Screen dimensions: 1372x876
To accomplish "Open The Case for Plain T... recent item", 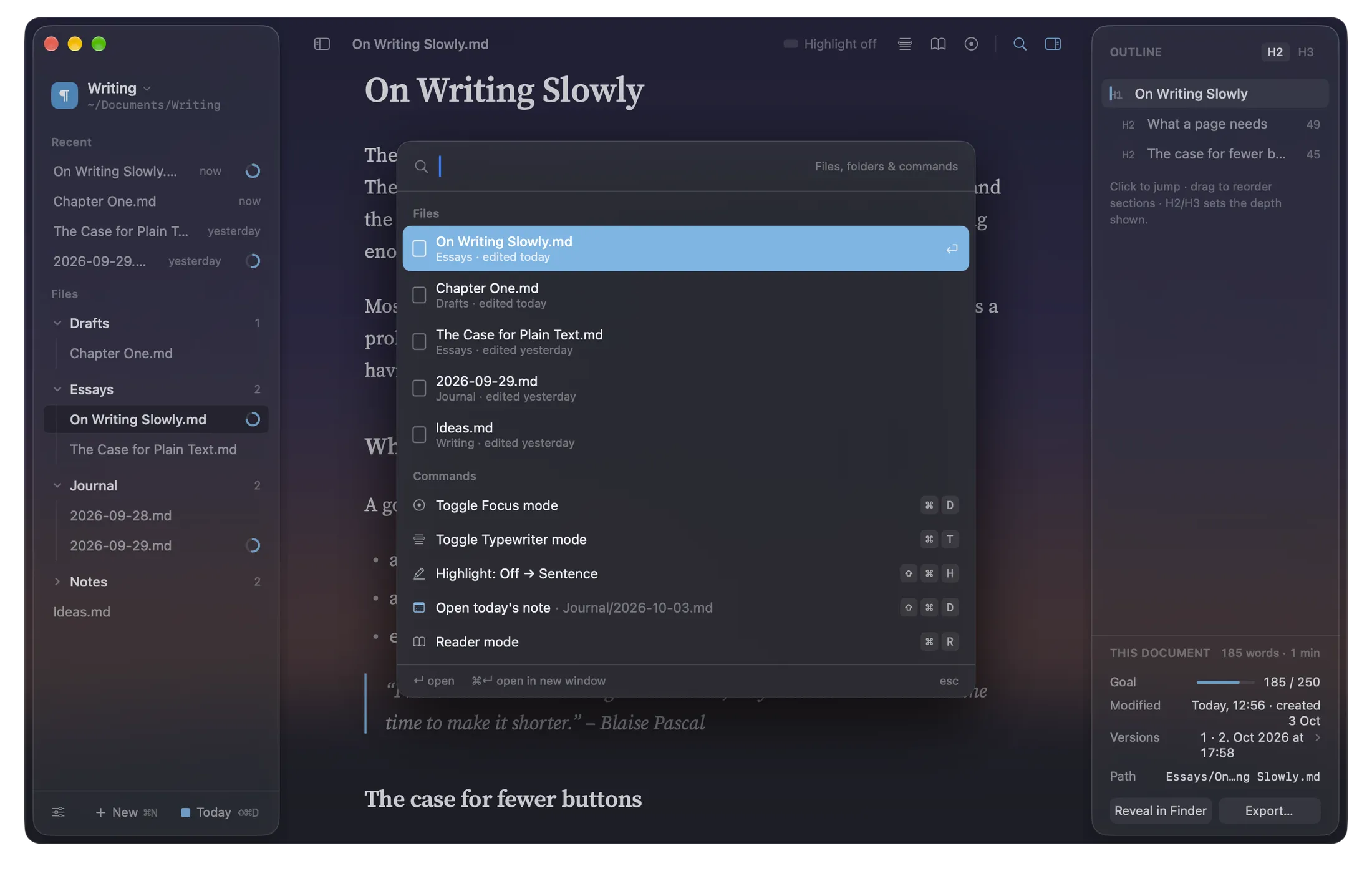I will 156,231.
